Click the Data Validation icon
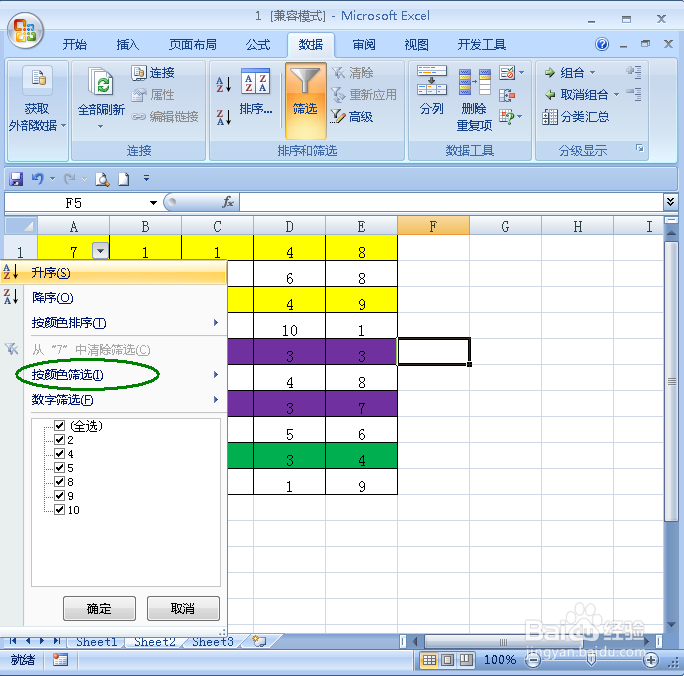The width and height of the screenshot is (684, 676). point(507,72)
